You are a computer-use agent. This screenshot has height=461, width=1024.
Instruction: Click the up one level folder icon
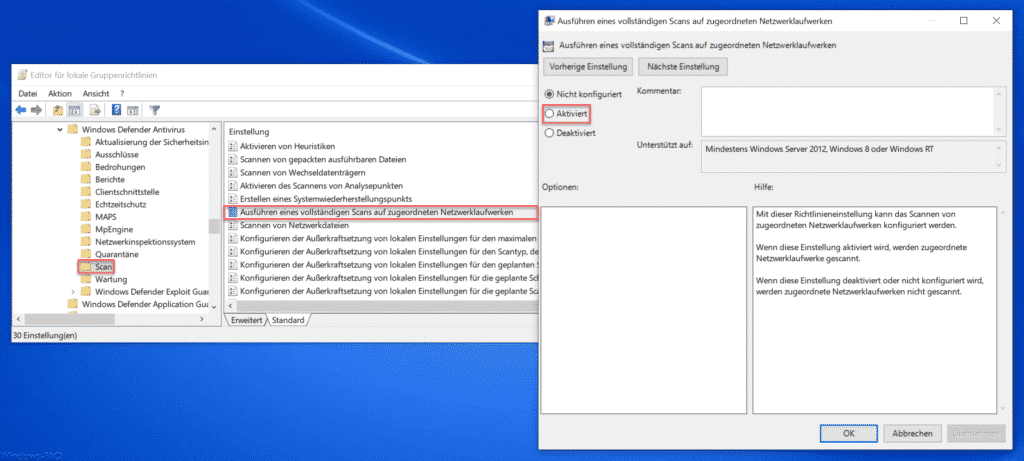point(58,110)
